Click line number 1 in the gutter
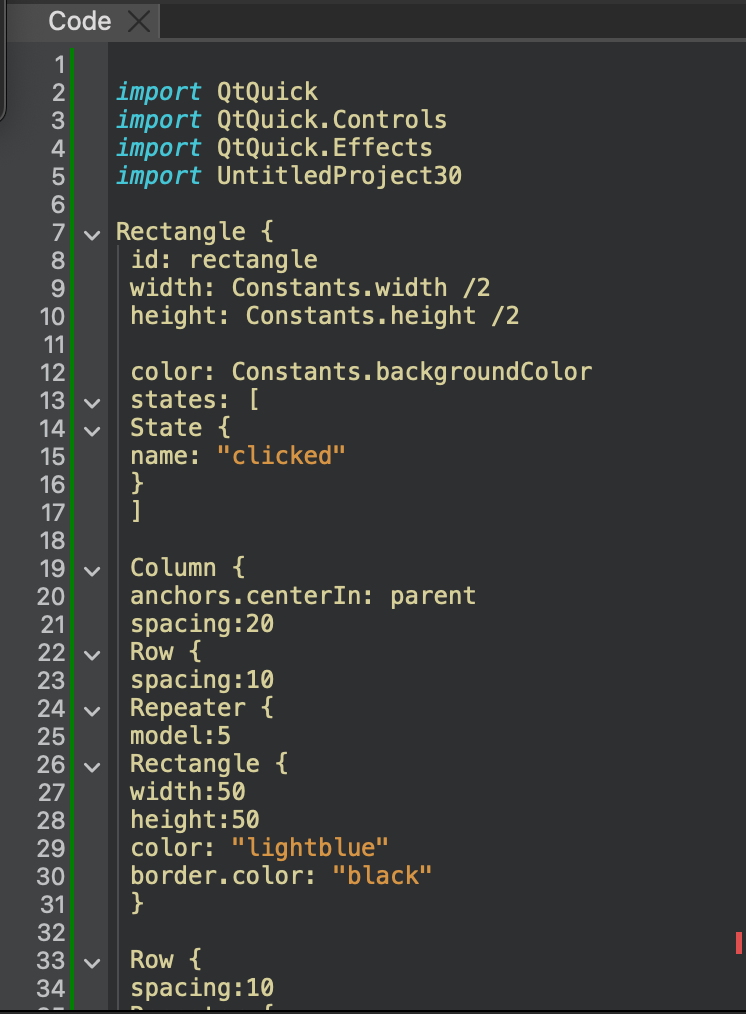 point(58,64)
